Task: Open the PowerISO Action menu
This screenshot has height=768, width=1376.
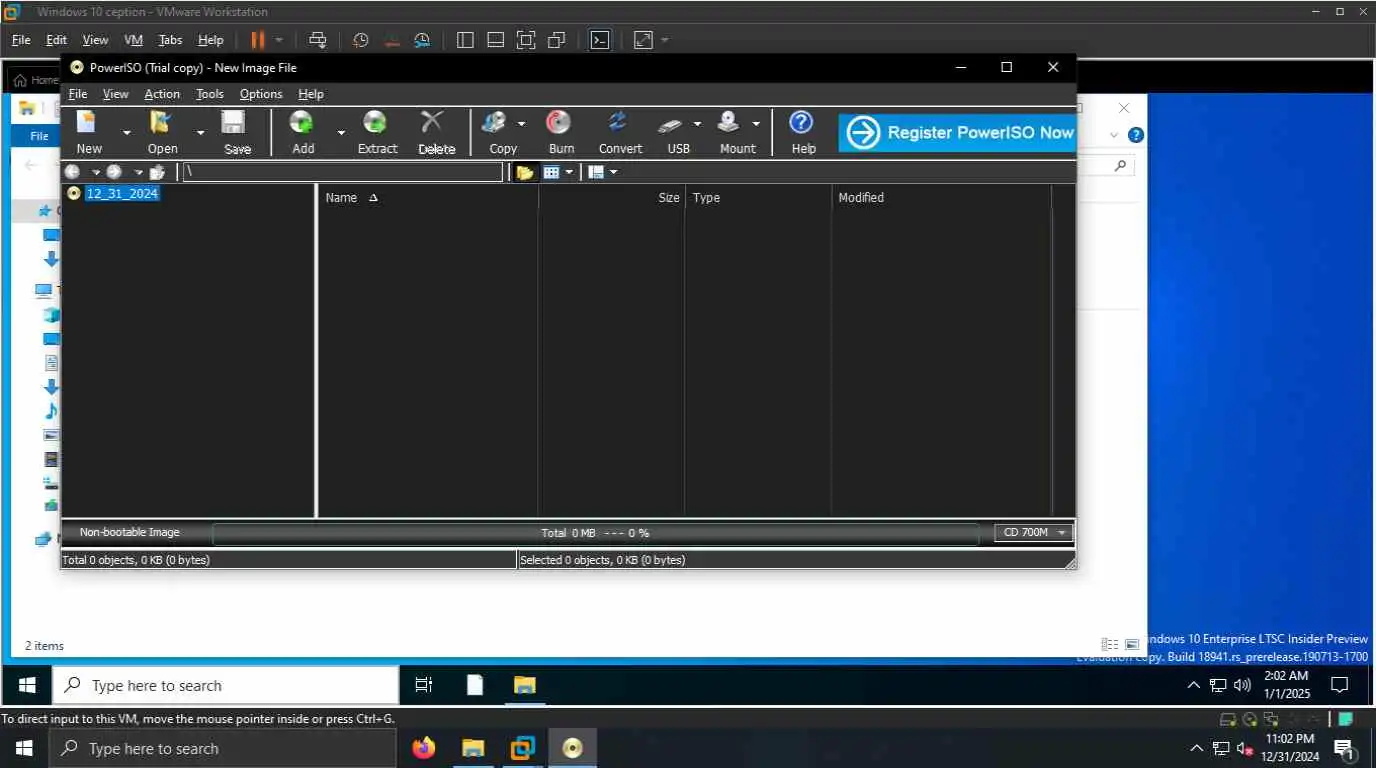Action: [162, 94]
